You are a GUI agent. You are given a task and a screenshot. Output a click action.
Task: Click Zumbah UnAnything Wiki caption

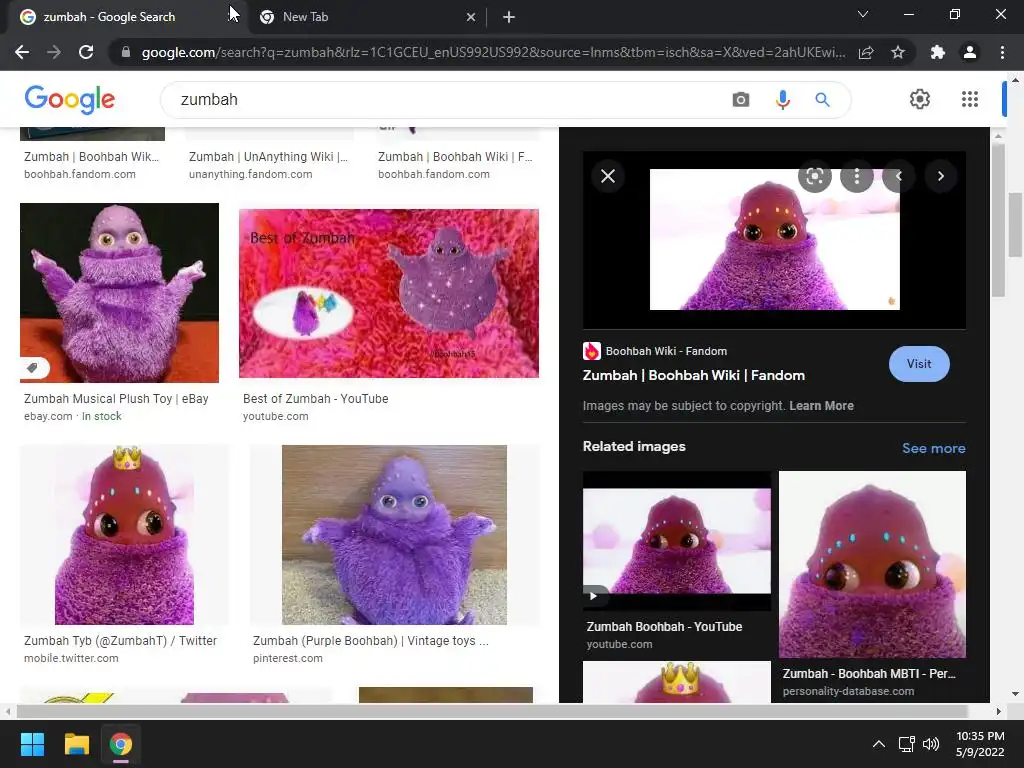coord(268,157)
